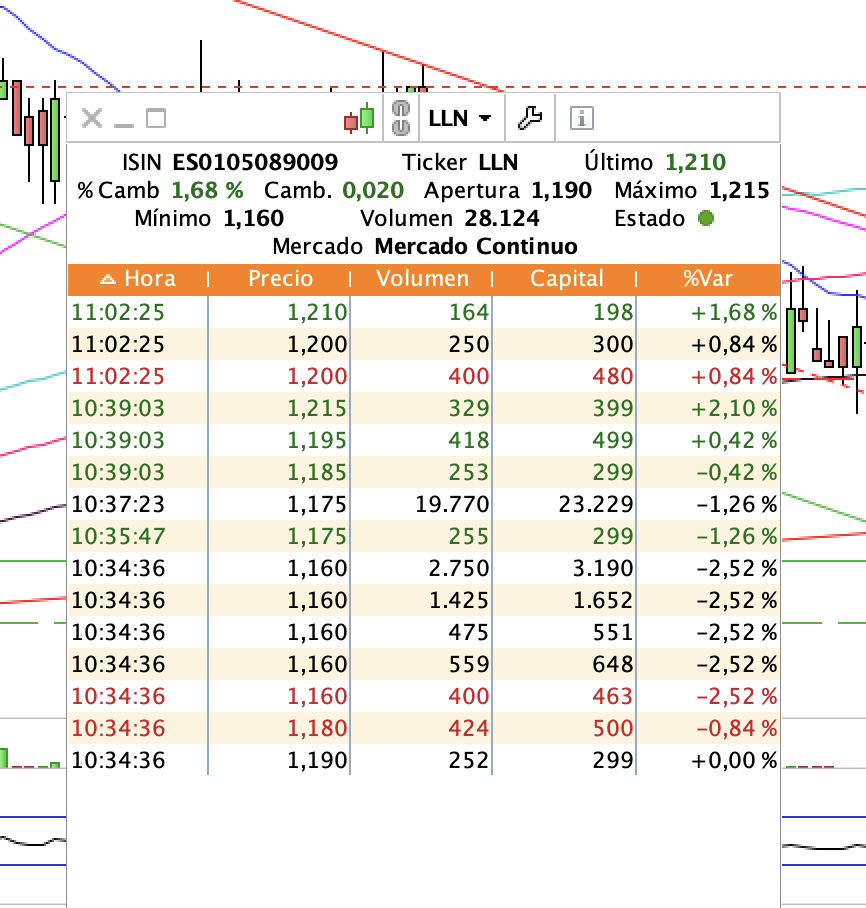Click the %Camb value 1,68 %
Image resolution: width=866 pixels, height=908 pixels.
207,191
